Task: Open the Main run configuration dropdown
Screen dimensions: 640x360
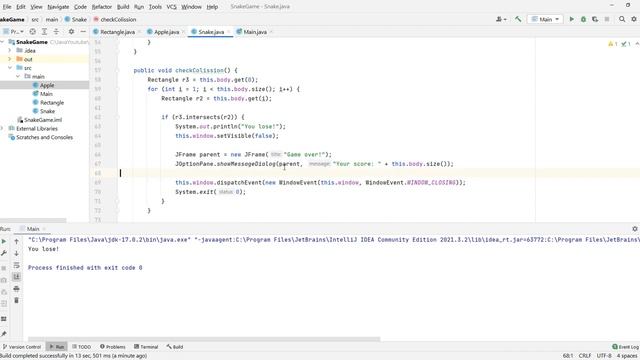Action: [x=545, y=19]
